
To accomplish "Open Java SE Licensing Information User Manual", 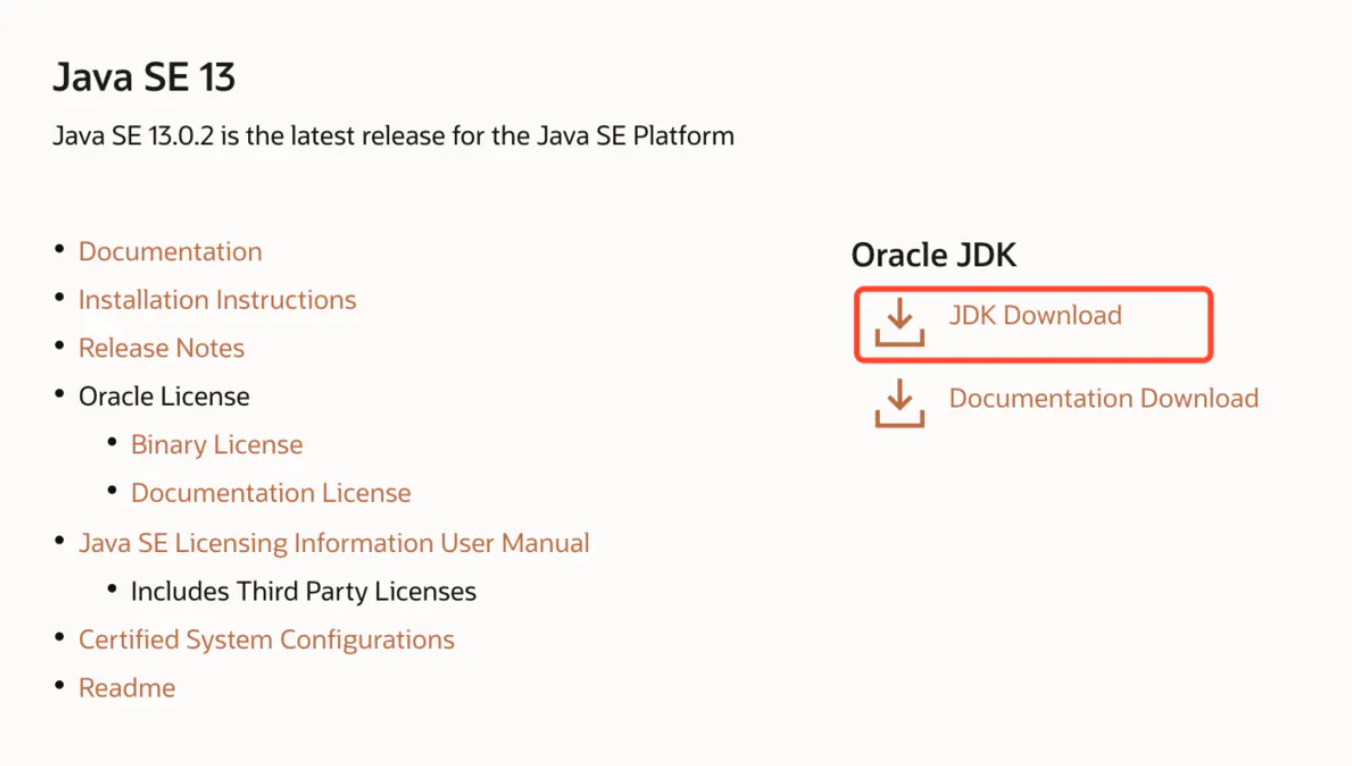I will 334,543.
